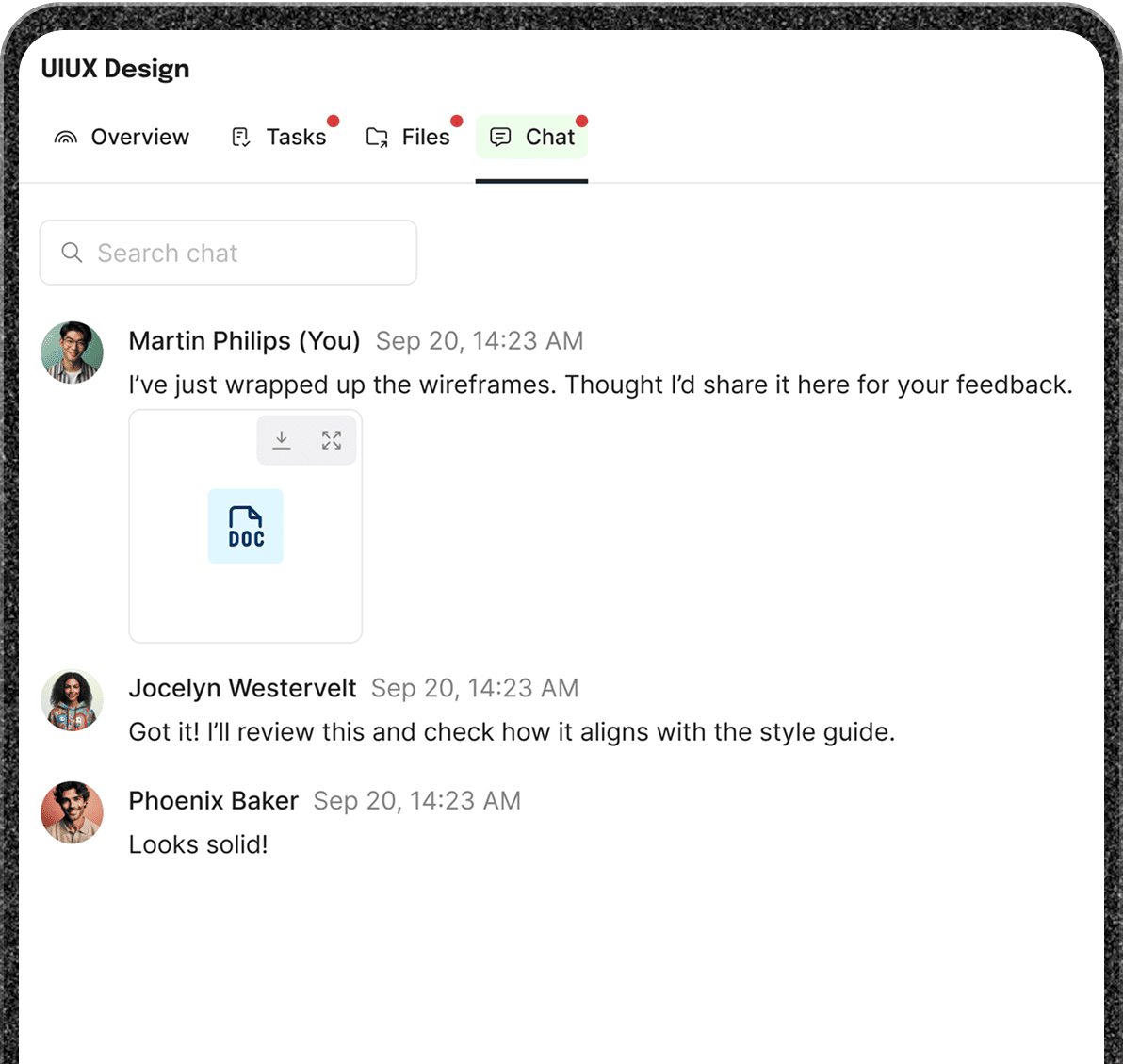
Task: Select the "Looks solid!" message
Action: (198, 844)
